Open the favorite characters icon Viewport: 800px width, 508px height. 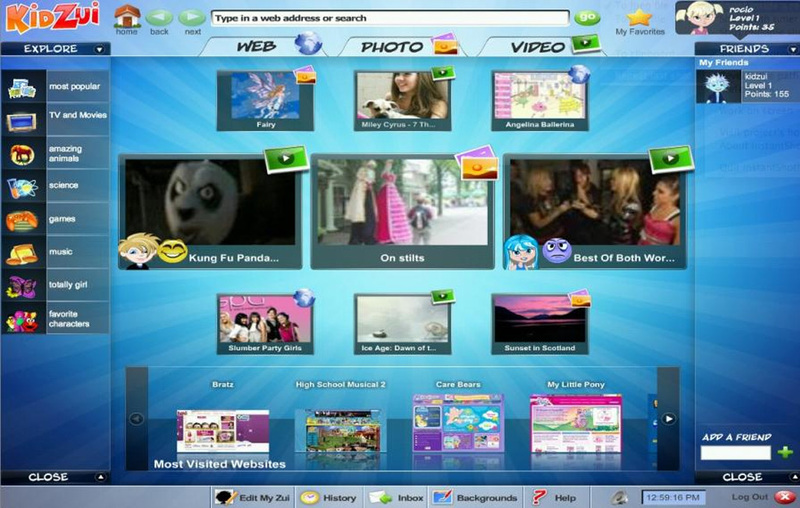click(22, 320)
